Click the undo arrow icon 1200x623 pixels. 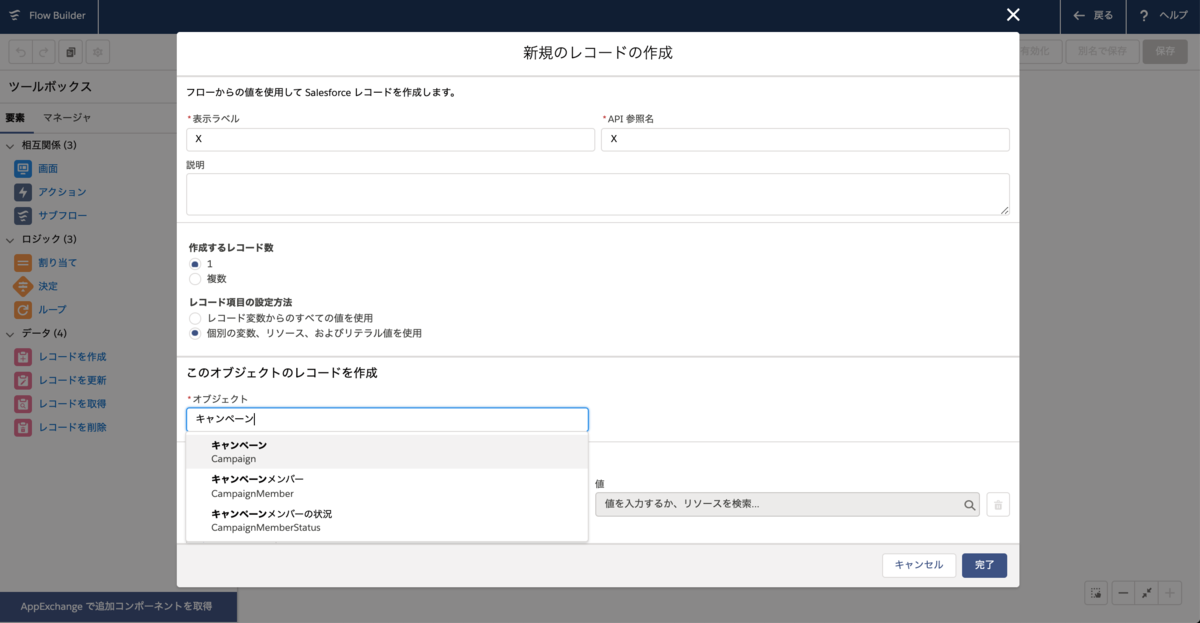coord(19,51)
